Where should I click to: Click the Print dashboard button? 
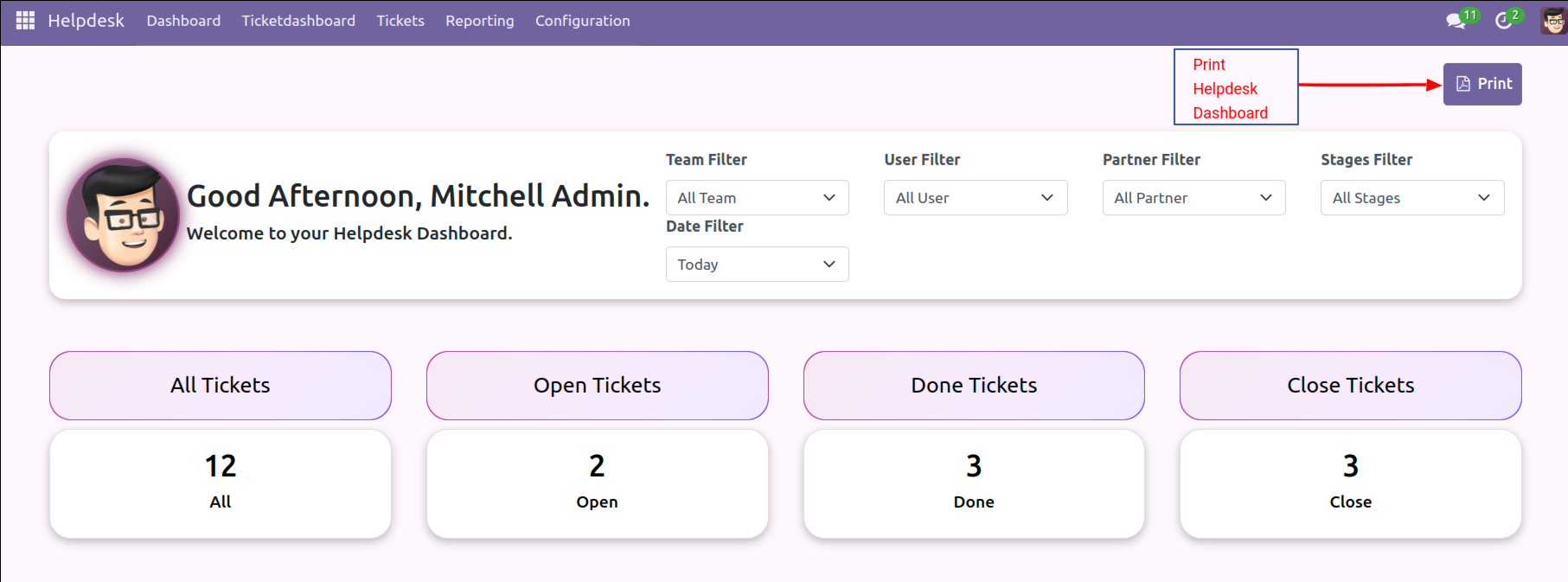(1482, 84)
